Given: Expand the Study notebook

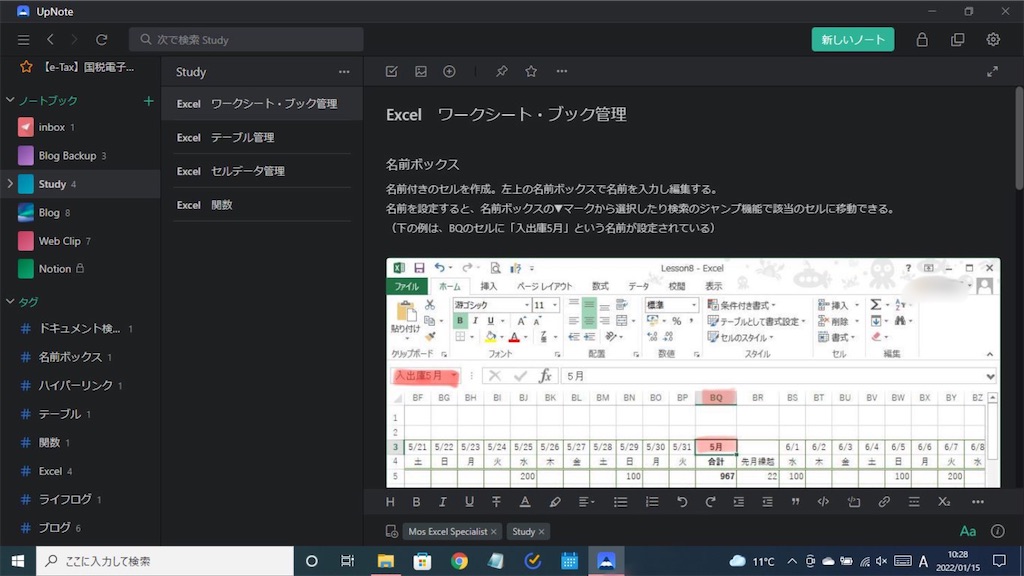Looking at the screenshot, I should click(10, 184).
